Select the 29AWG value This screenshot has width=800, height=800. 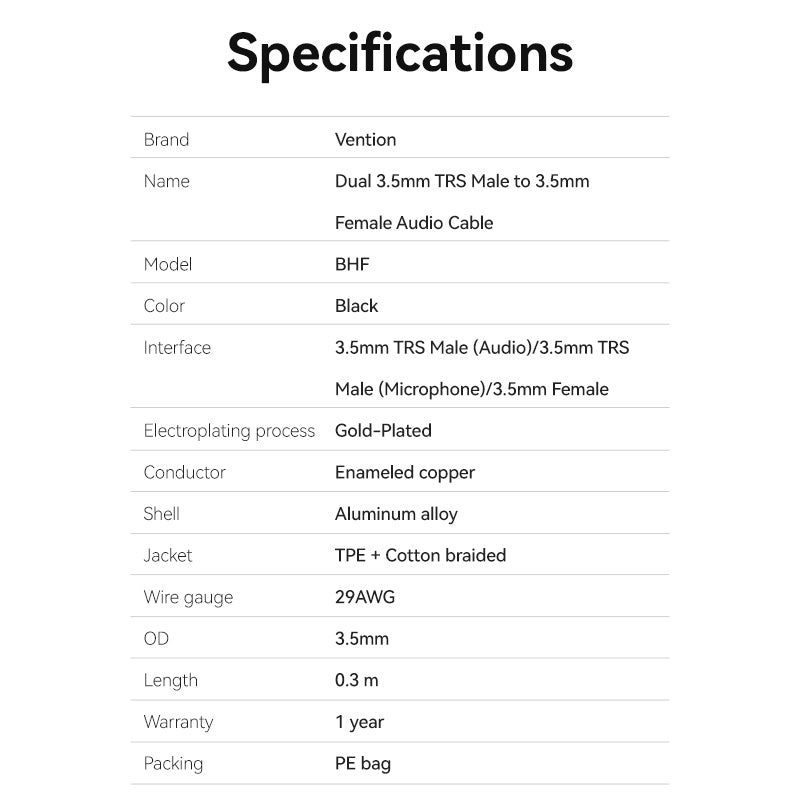(x=365, y=597)
